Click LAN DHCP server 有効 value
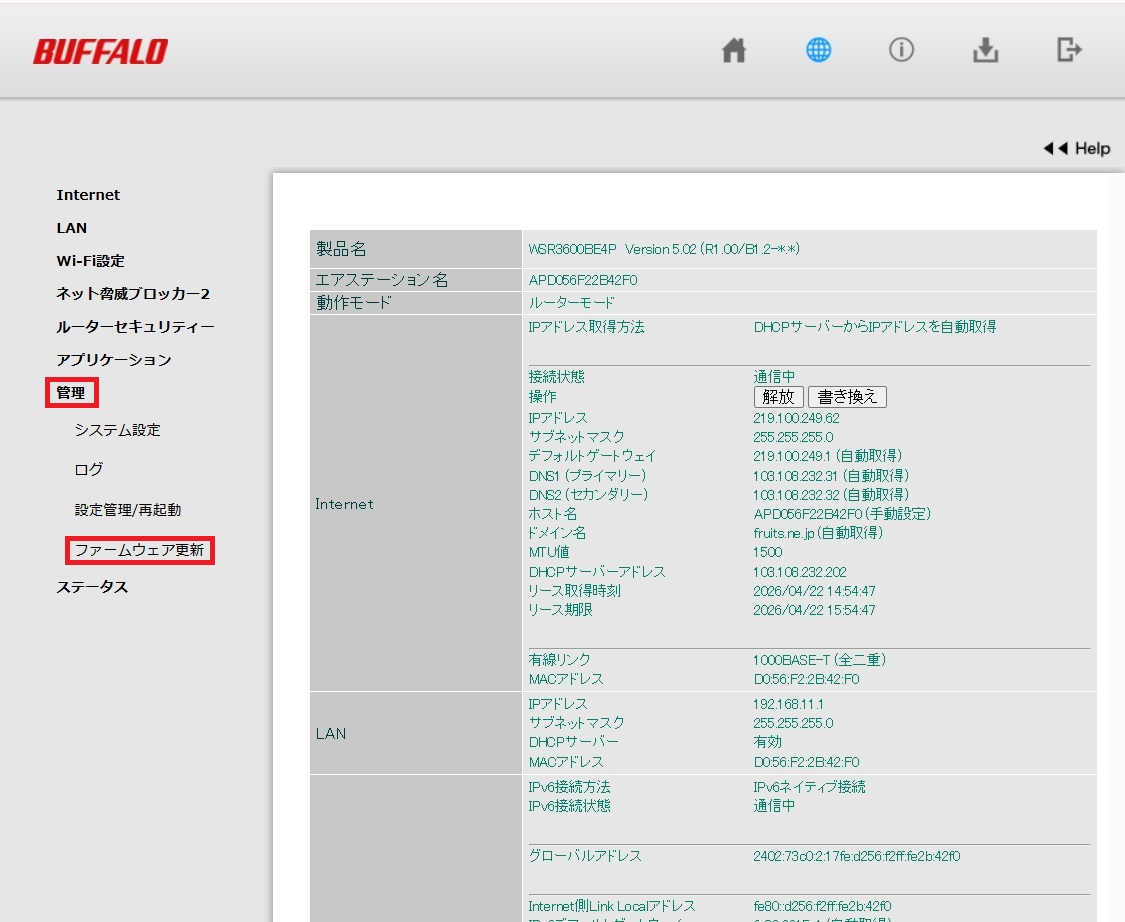Viewport: 1125px width, 922px height. 767,742
